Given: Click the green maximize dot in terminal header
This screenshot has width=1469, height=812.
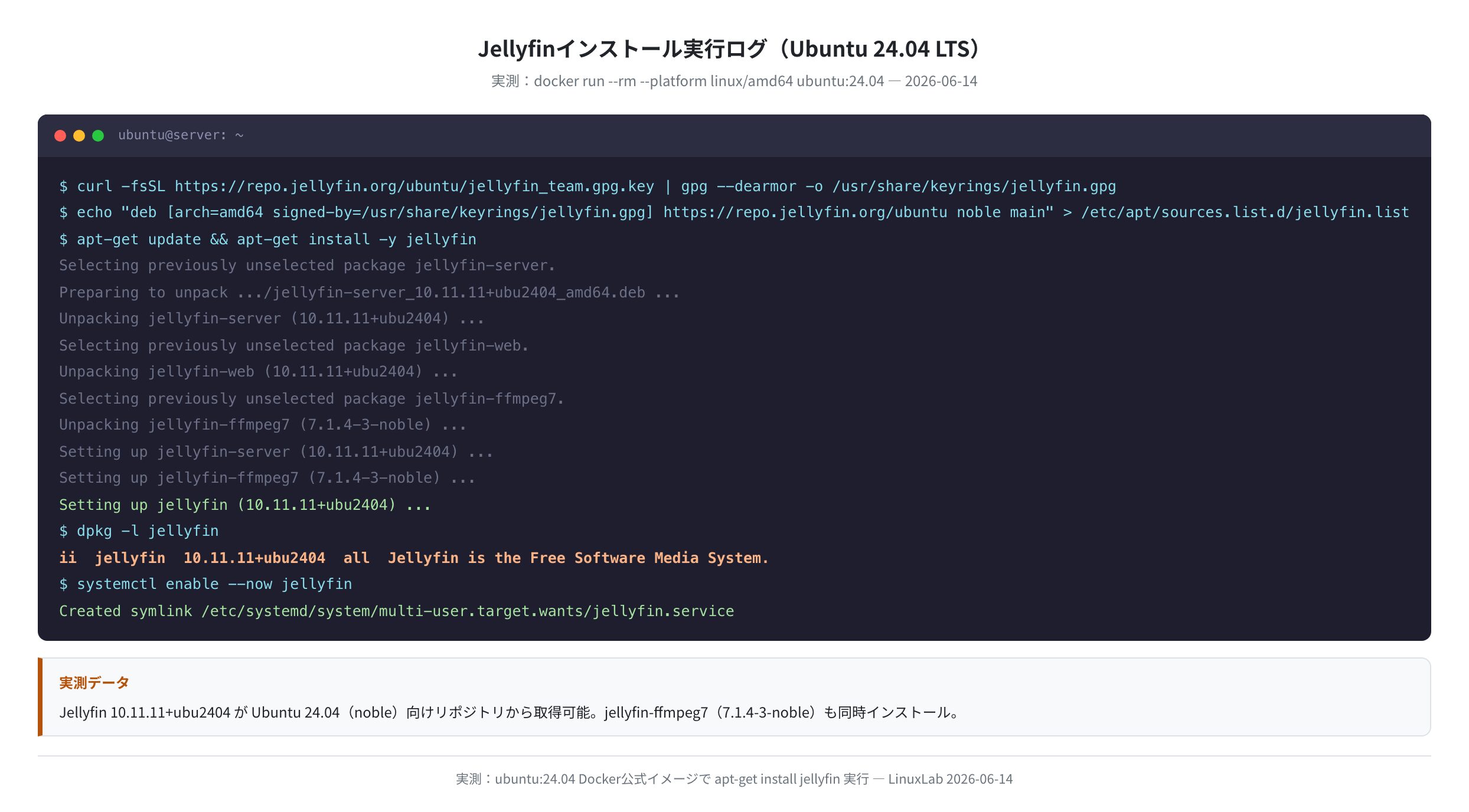Looking at the screenshot, I should (98, 136).
